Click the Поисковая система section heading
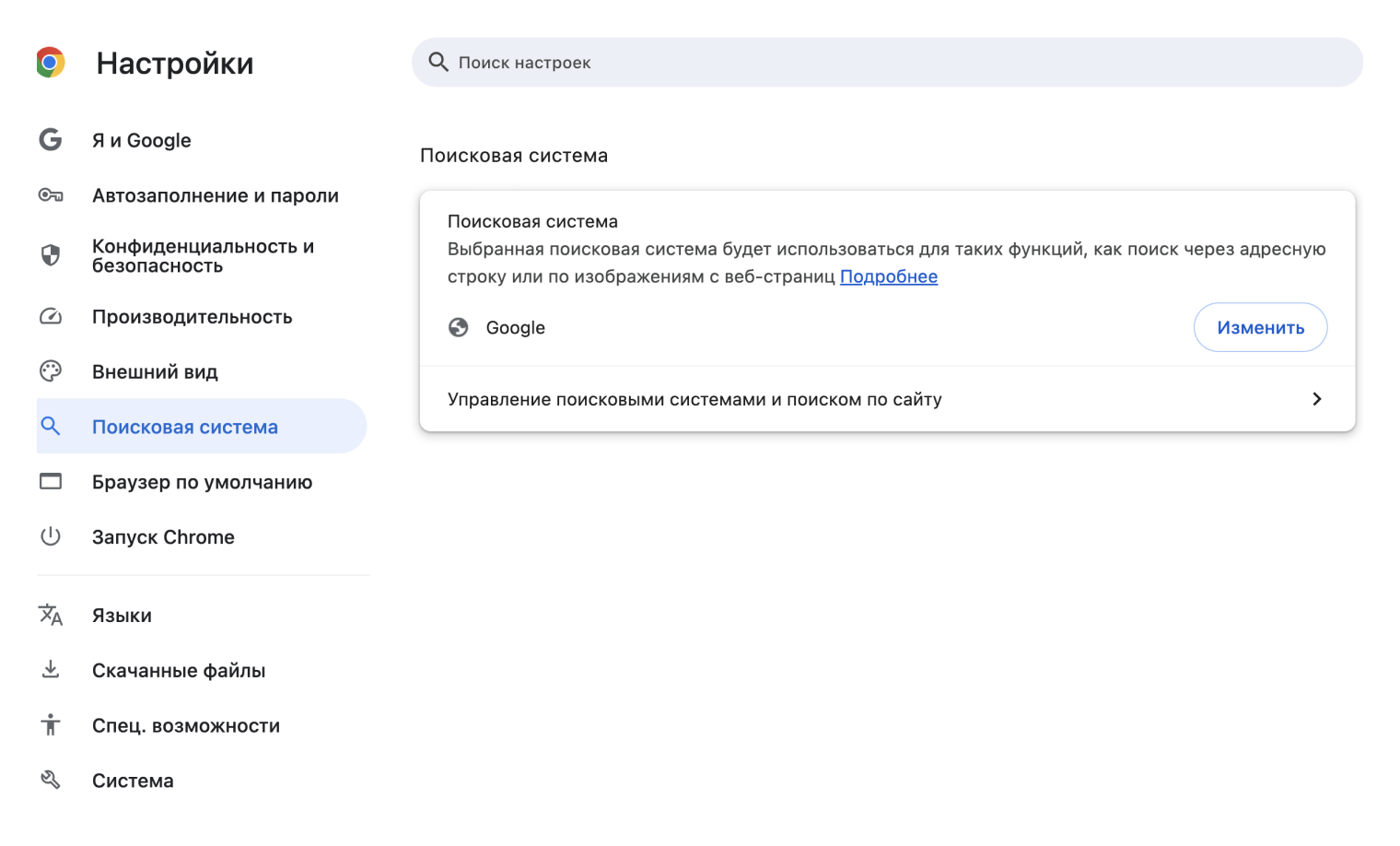The width and height of the screenshot is (1400, 846). coord(514,155)
